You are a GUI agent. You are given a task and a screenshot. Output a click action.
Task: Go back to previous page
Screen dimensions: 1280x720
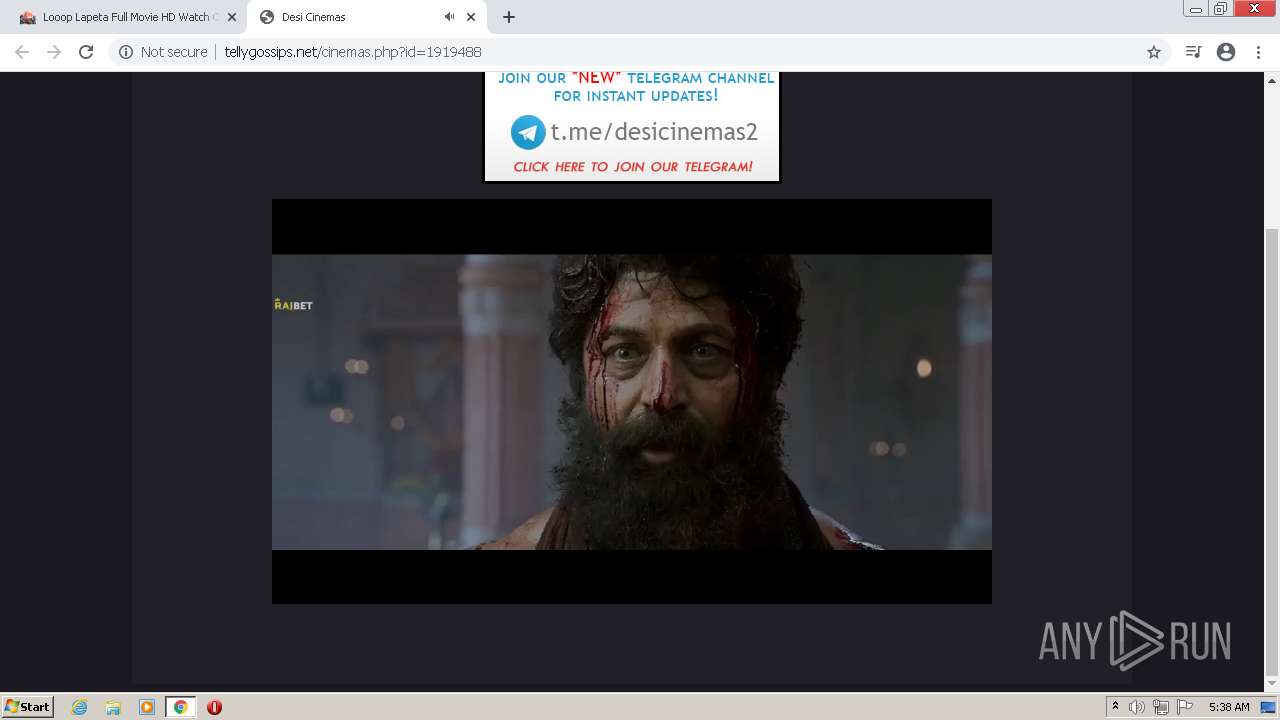click(22, 52)
